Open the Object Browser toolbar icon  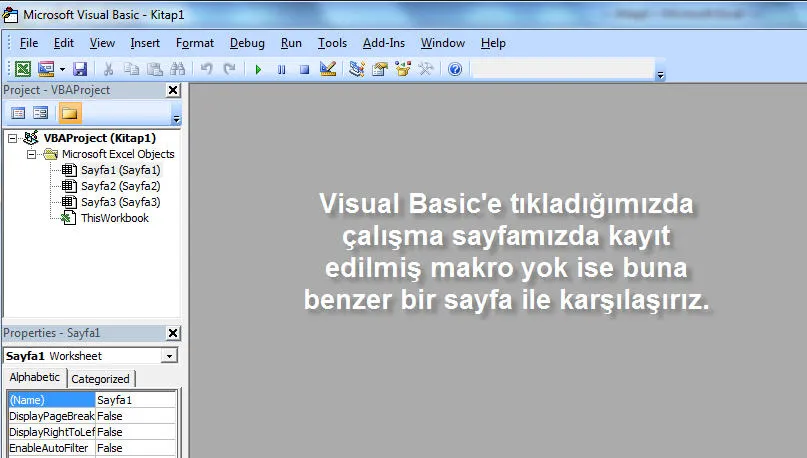click(403, 69)
